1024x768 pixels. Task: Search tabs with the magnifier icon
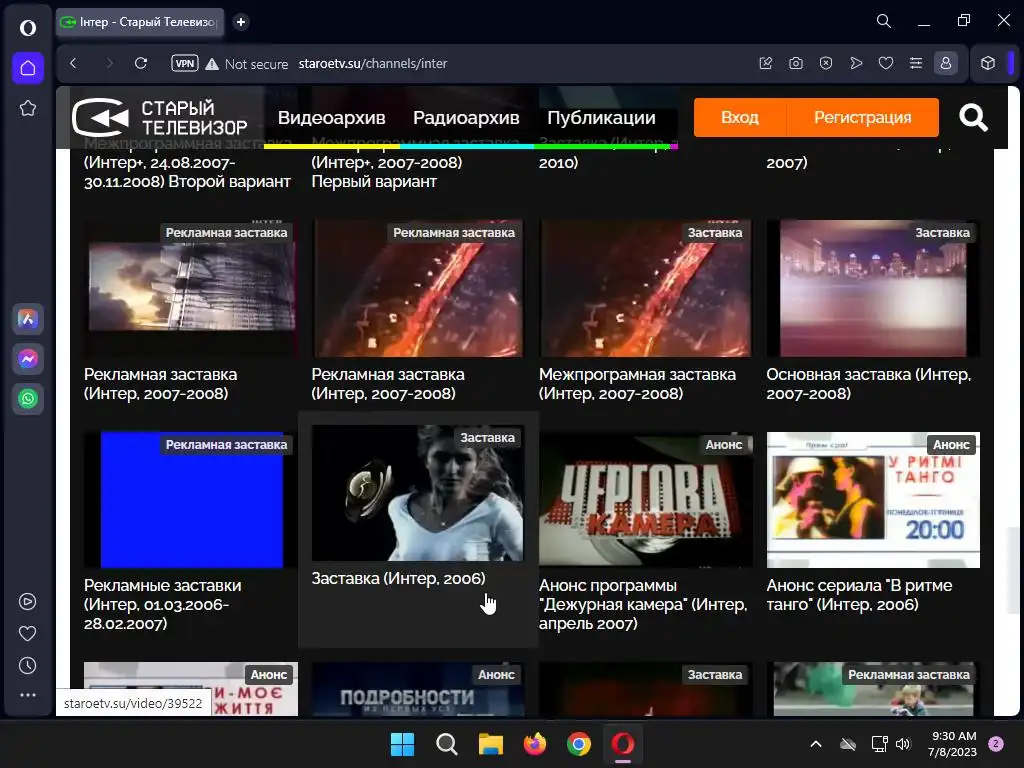pos(884,21)
